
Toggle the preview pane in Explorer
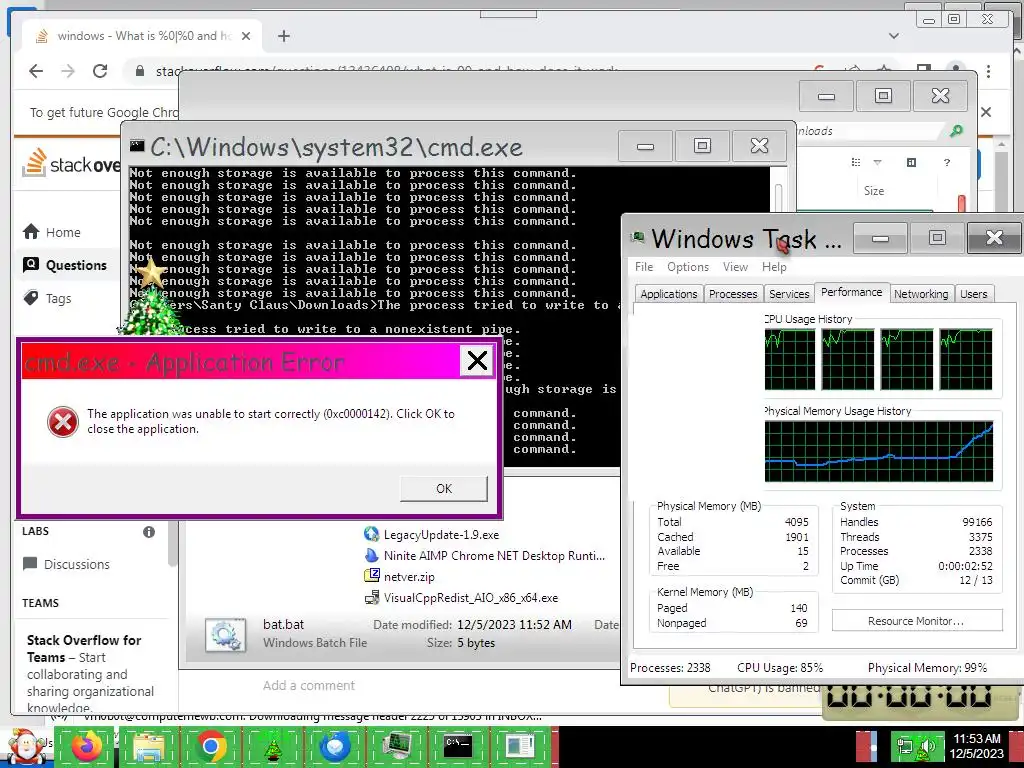pos(912,162)
